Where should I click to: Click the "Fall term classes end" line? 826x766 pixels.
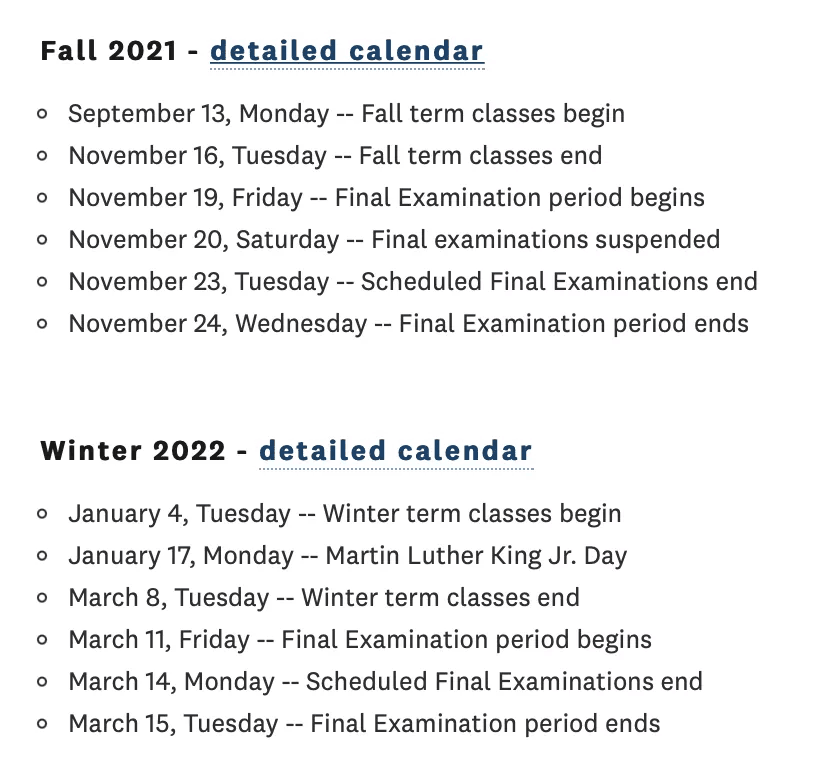click(335, 156)
